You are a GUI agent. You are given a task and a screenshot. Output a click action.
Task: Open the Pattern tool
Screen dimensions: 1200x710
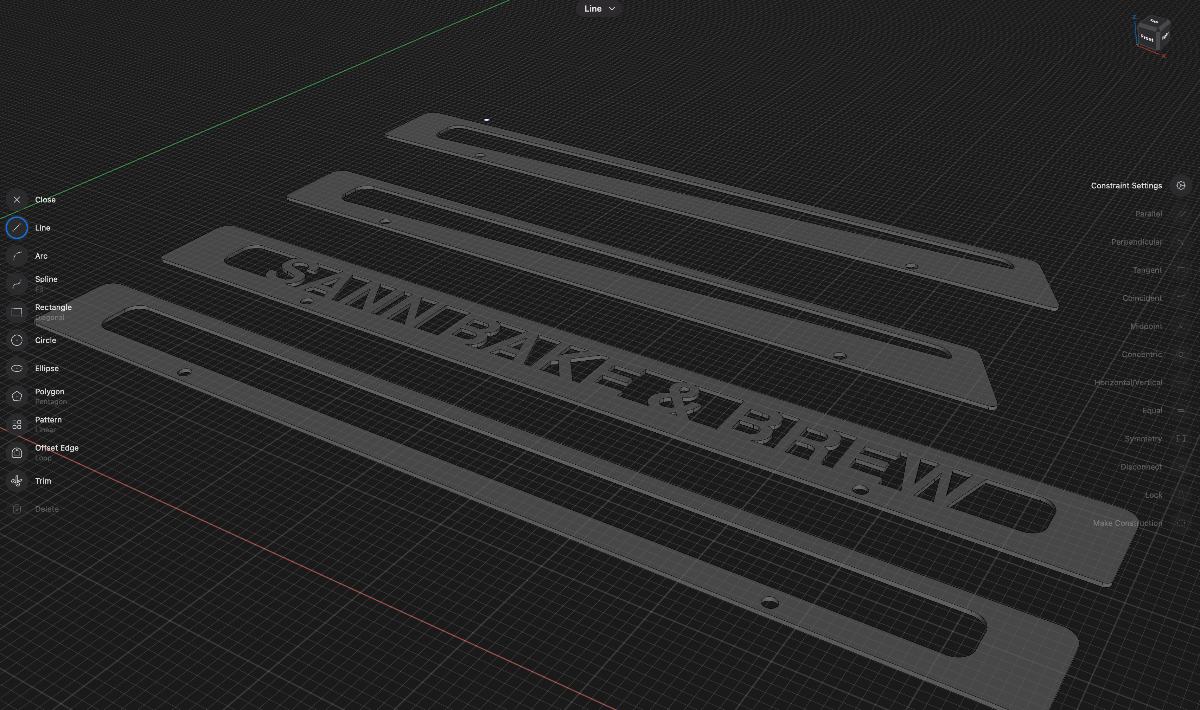[x=17, y=424]
